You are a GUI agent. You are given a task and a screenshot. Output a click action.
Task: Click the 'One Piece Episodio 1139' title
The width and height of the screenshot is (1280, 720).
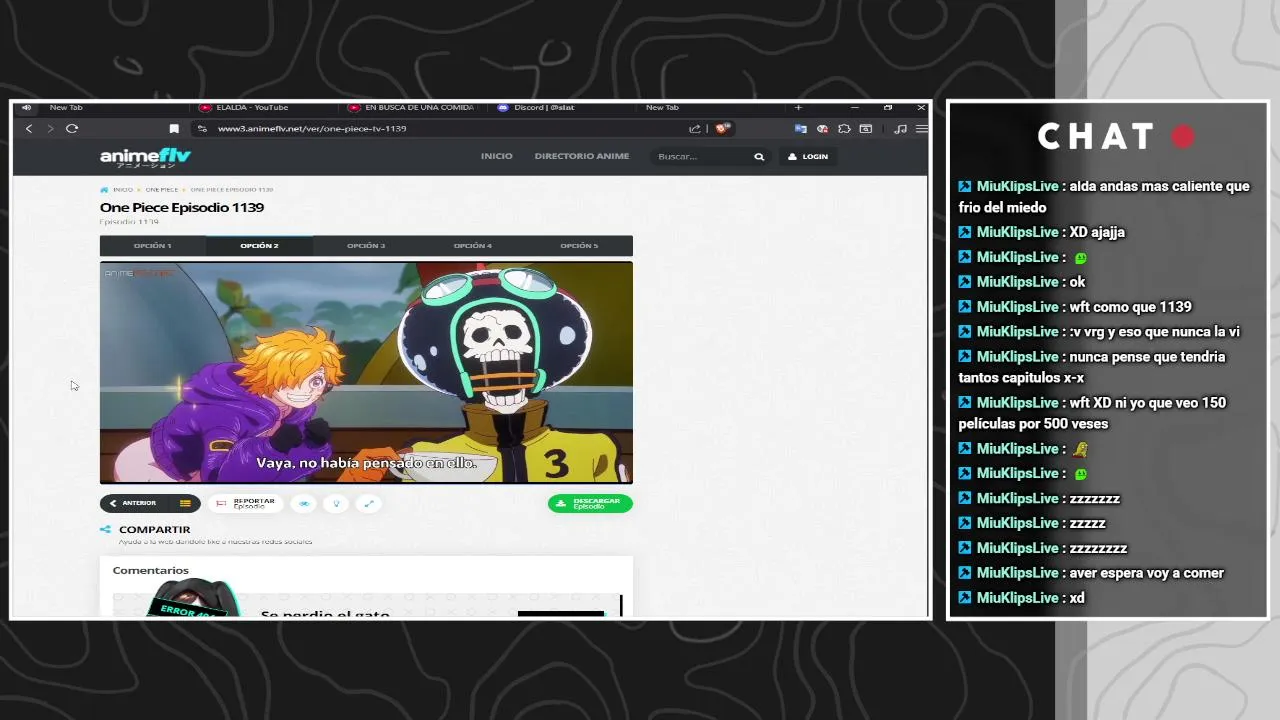(x=182, y=207)
